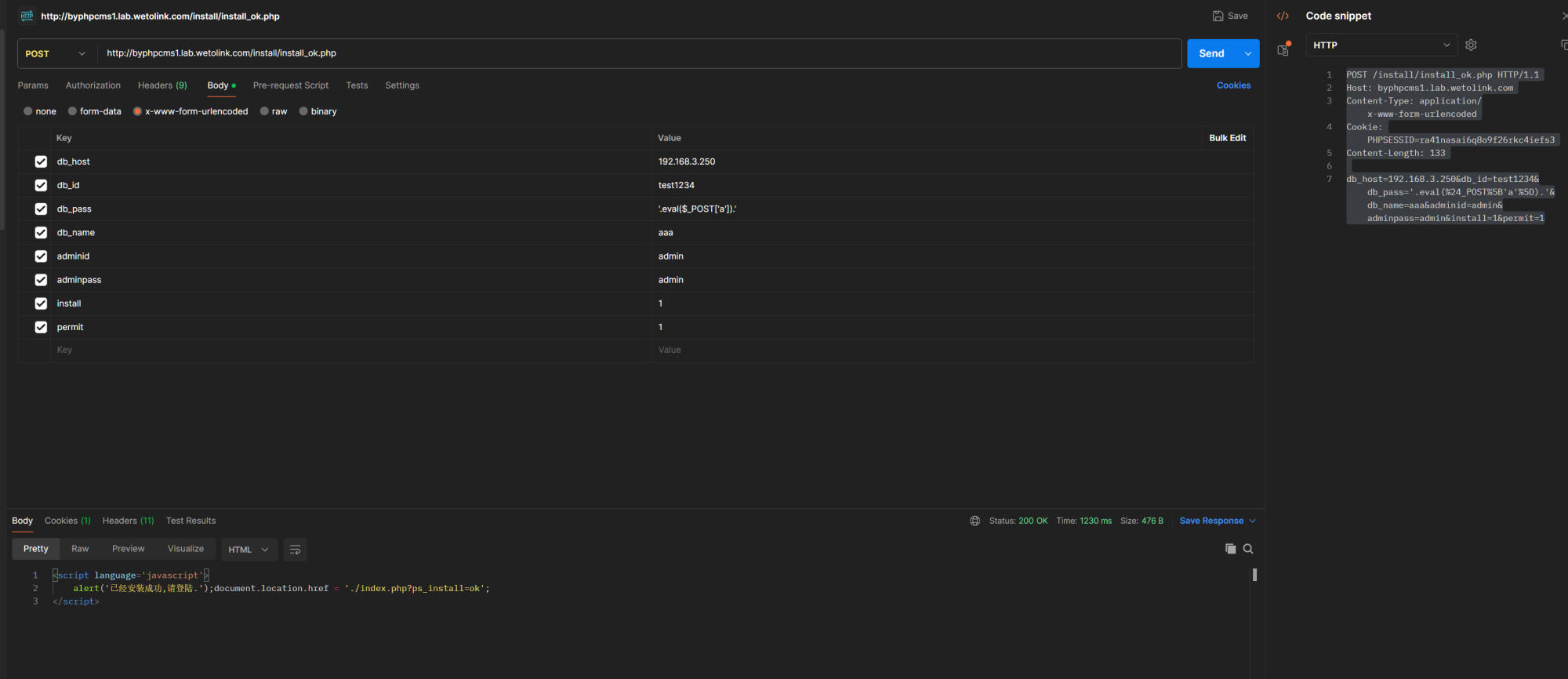Uncheck the adminid row checkbox

pos(41,256)
